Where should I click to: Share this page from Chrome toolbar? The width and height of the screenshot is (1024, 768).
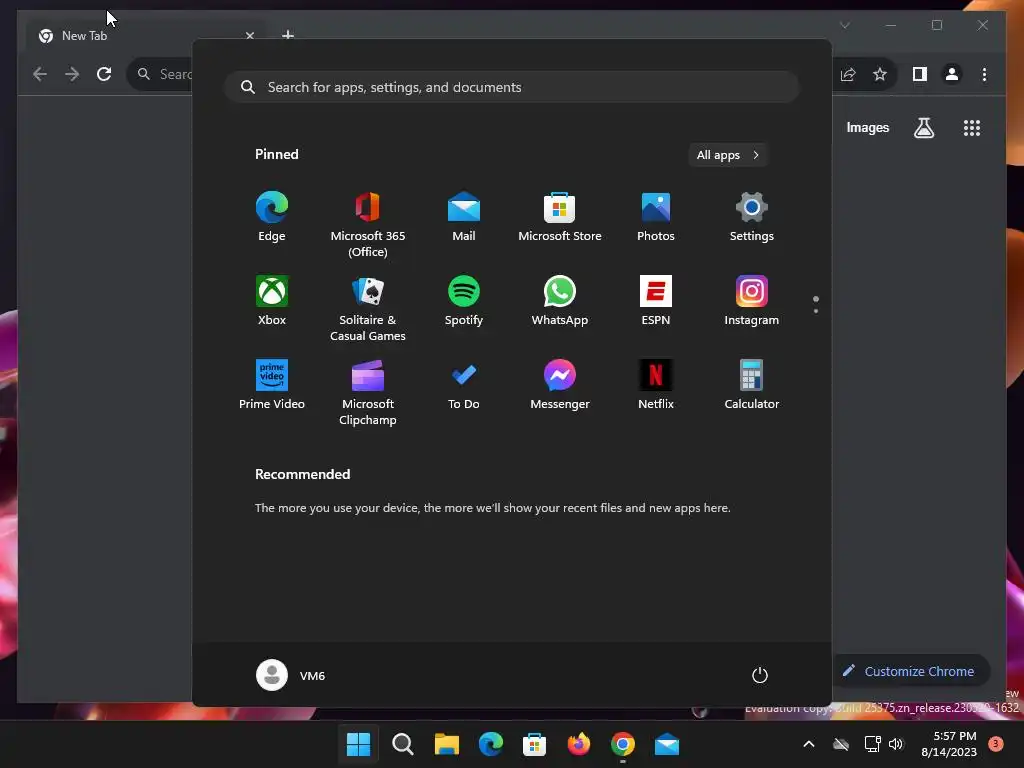(848, 74)
